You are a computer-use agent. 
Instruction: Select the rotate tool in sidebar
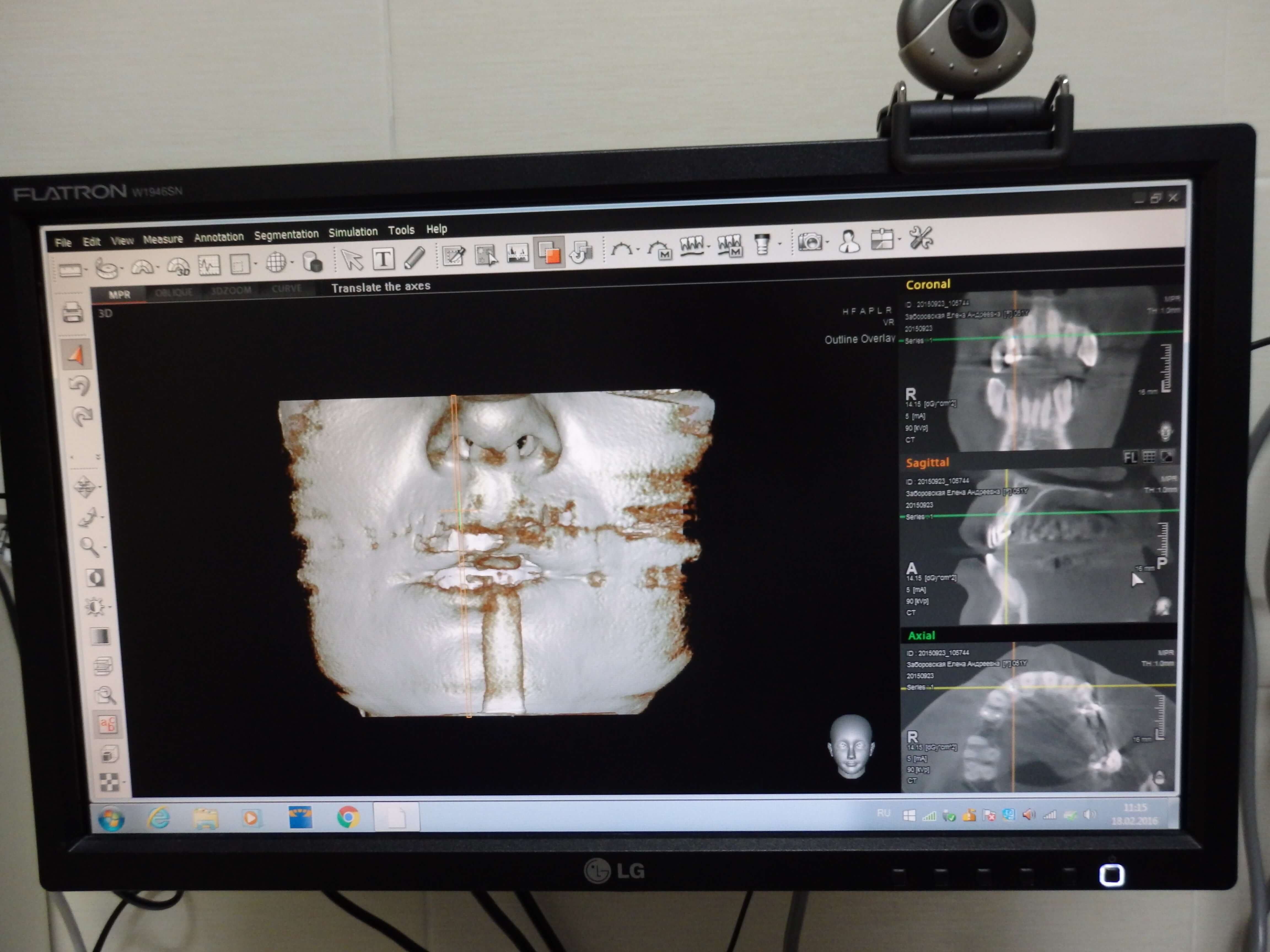click(88, 517)
